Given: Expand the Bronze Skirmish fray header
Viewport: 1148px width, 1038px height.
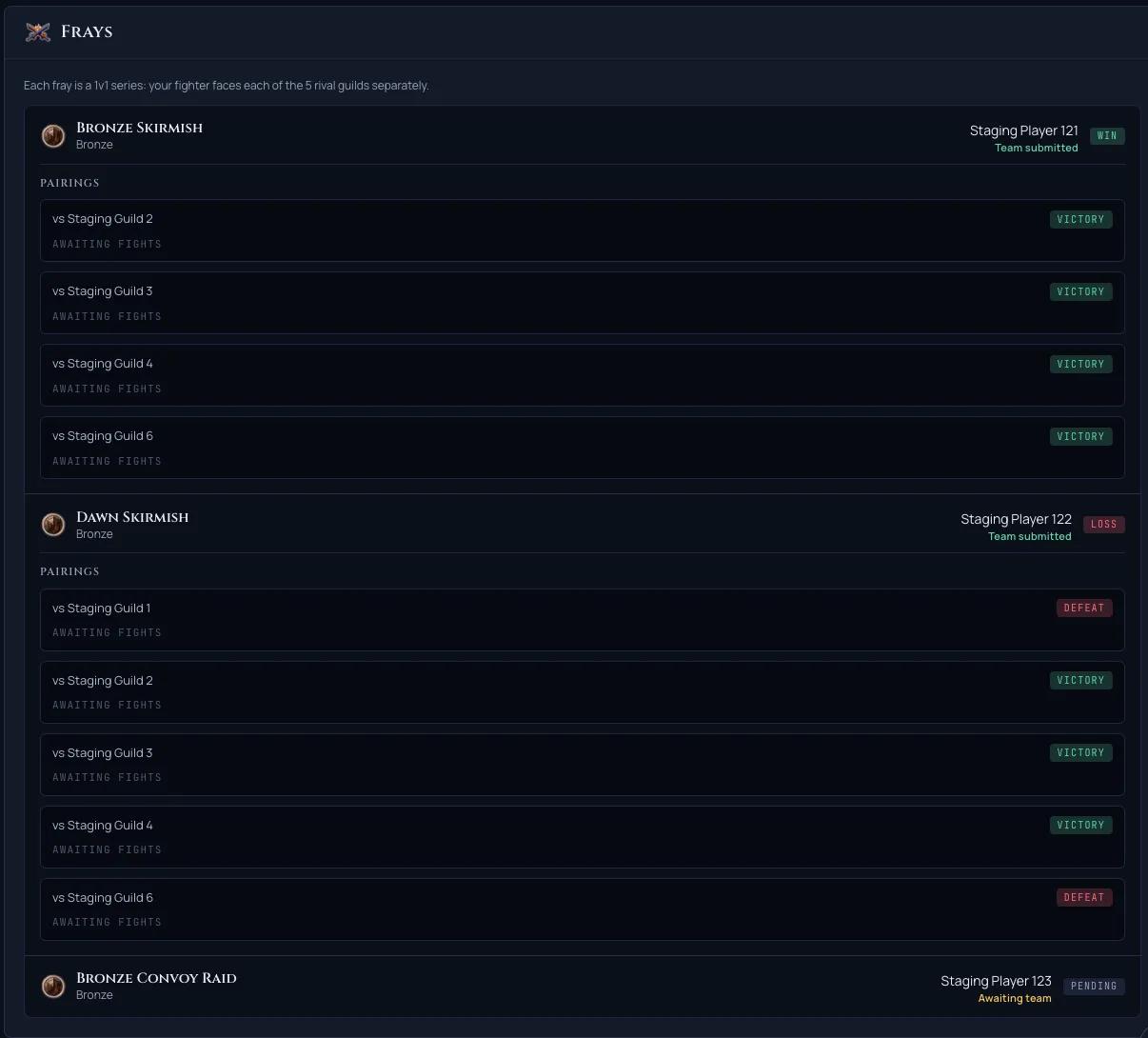Looking at the screenshot, I should coord(583,136).
